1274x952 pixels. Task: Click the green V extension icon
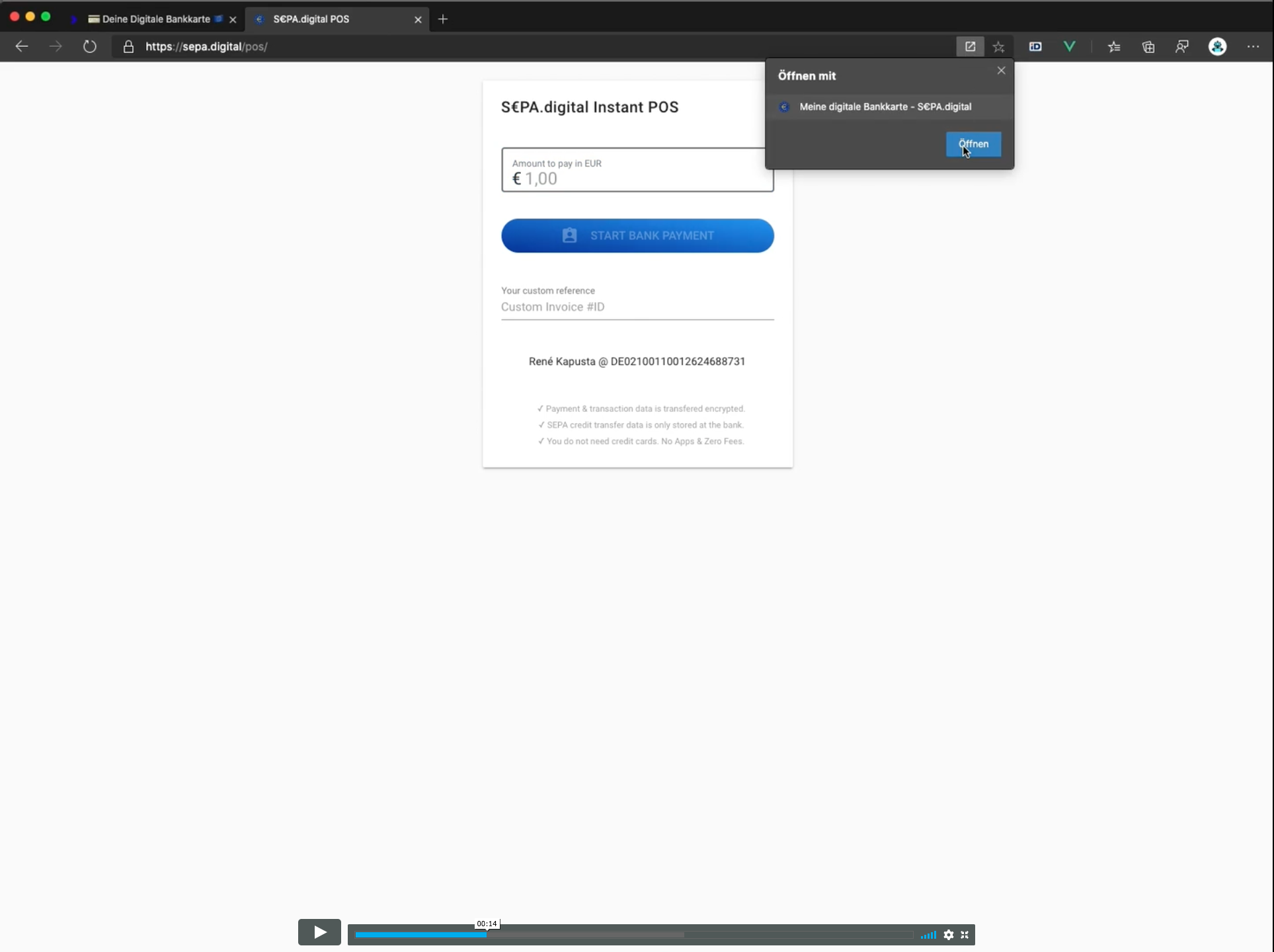coord(1069,46)
